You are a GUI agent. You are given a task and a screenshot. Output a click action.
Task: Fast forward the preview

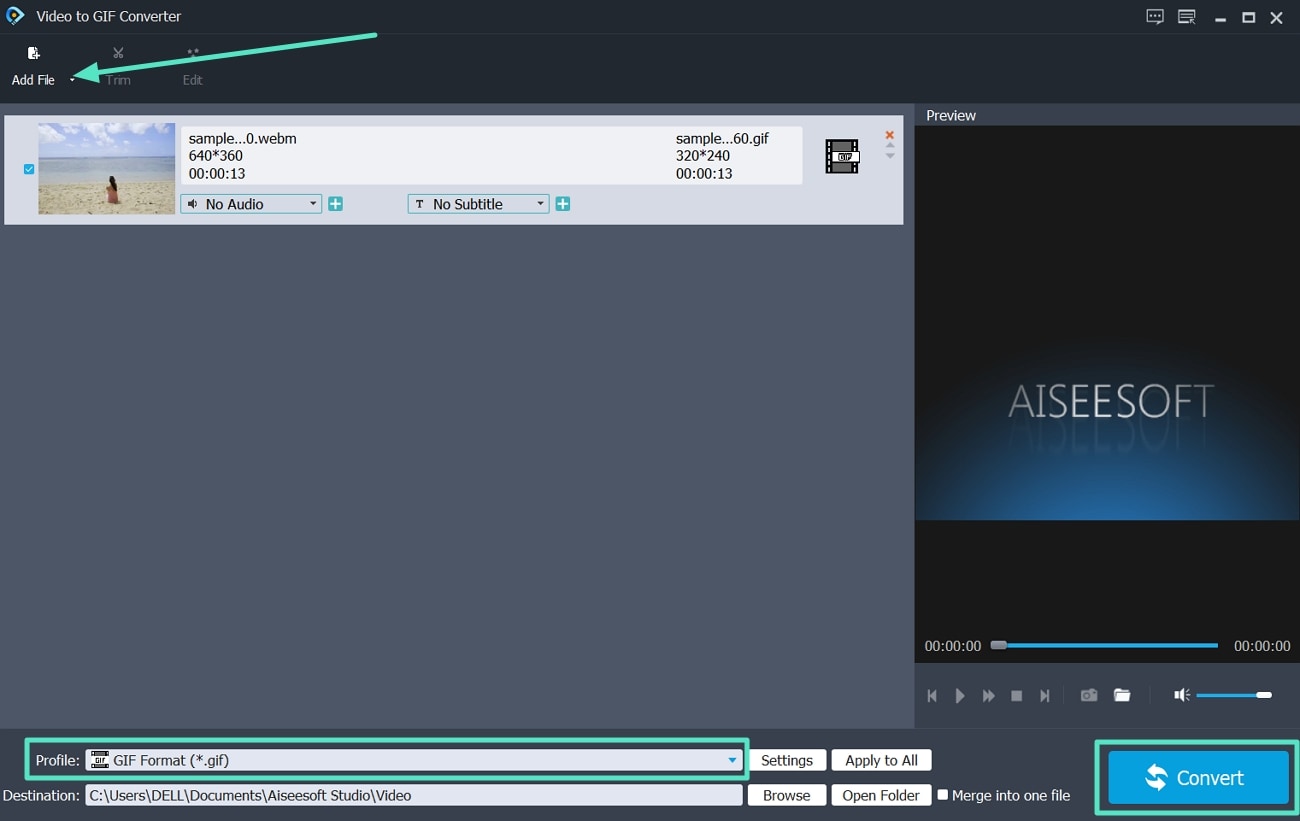[989, 695]
